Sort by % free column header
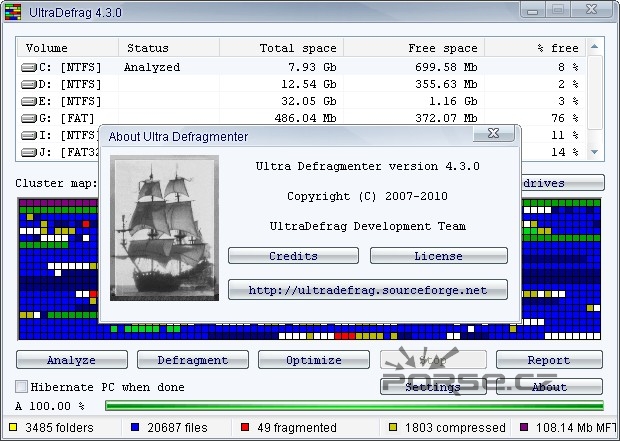 tap(535, 48)
